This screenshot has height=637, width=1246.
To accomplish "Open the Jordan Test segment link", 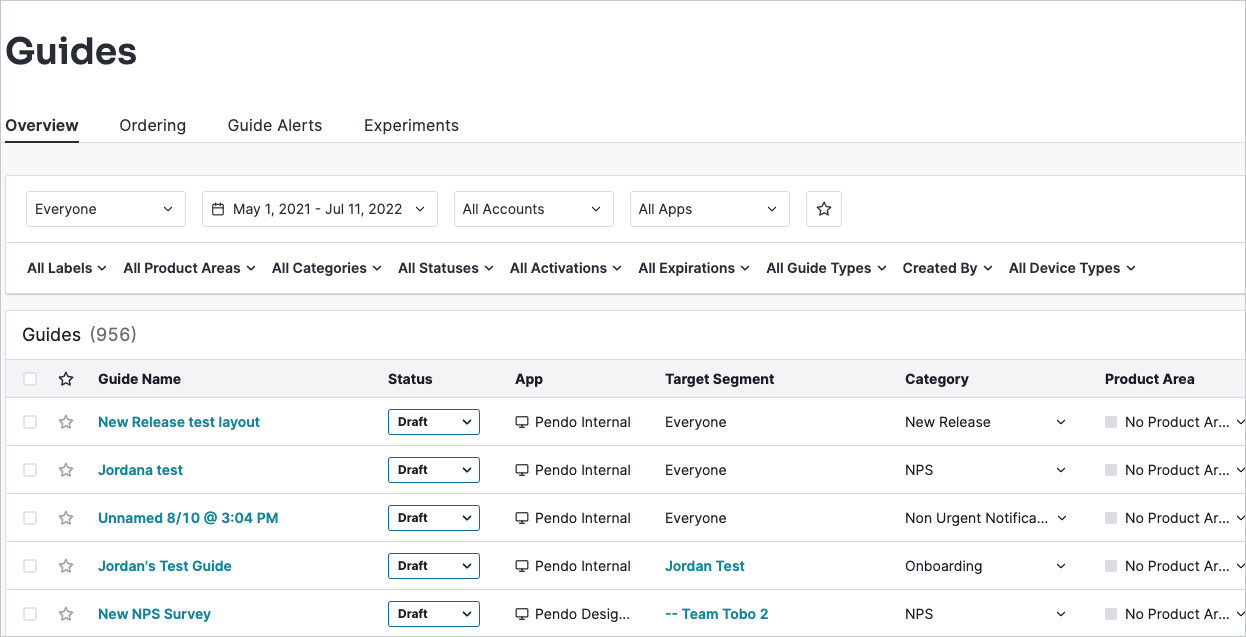I will (704, 566).
